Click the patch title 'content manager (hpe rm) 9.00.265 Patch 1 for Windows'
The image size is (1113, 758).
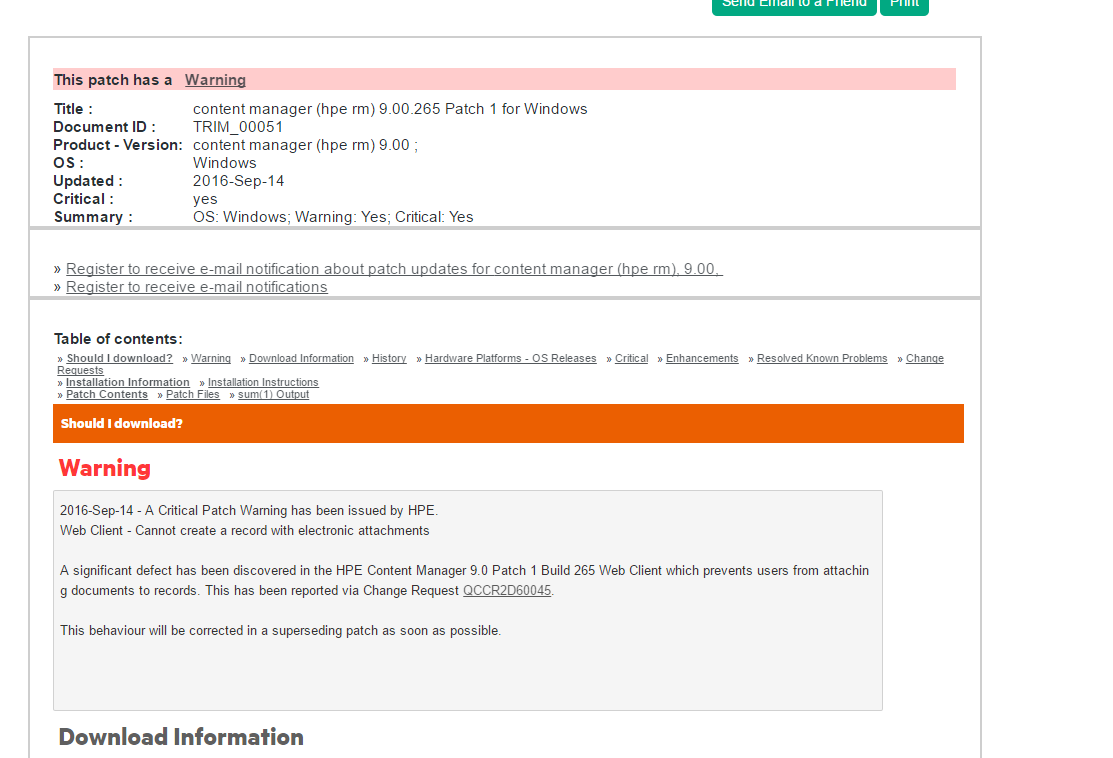coord(390,109)
